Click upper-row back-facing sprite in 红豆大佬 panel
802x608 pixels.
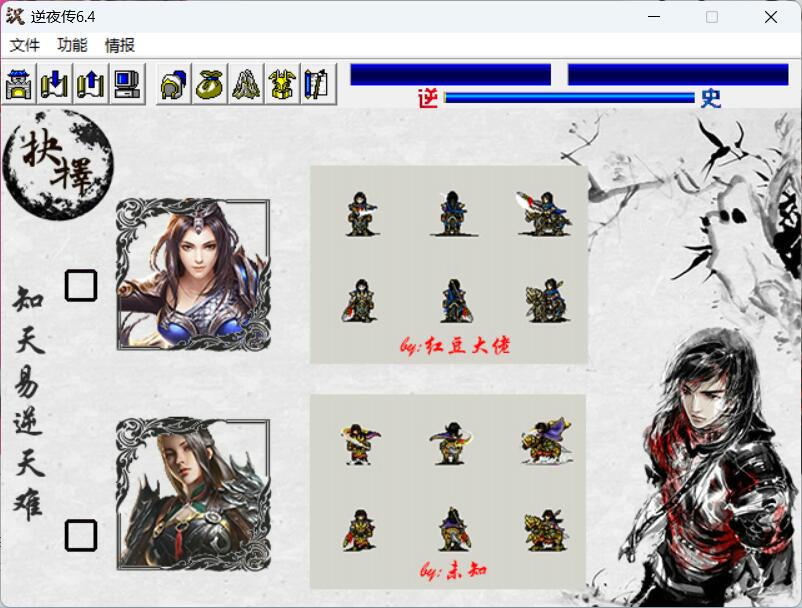point(453,214)
